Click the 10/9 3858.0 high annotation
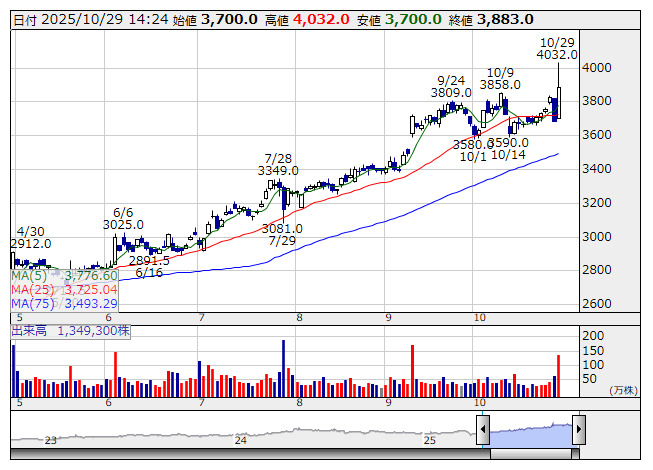 pos(500,79)
